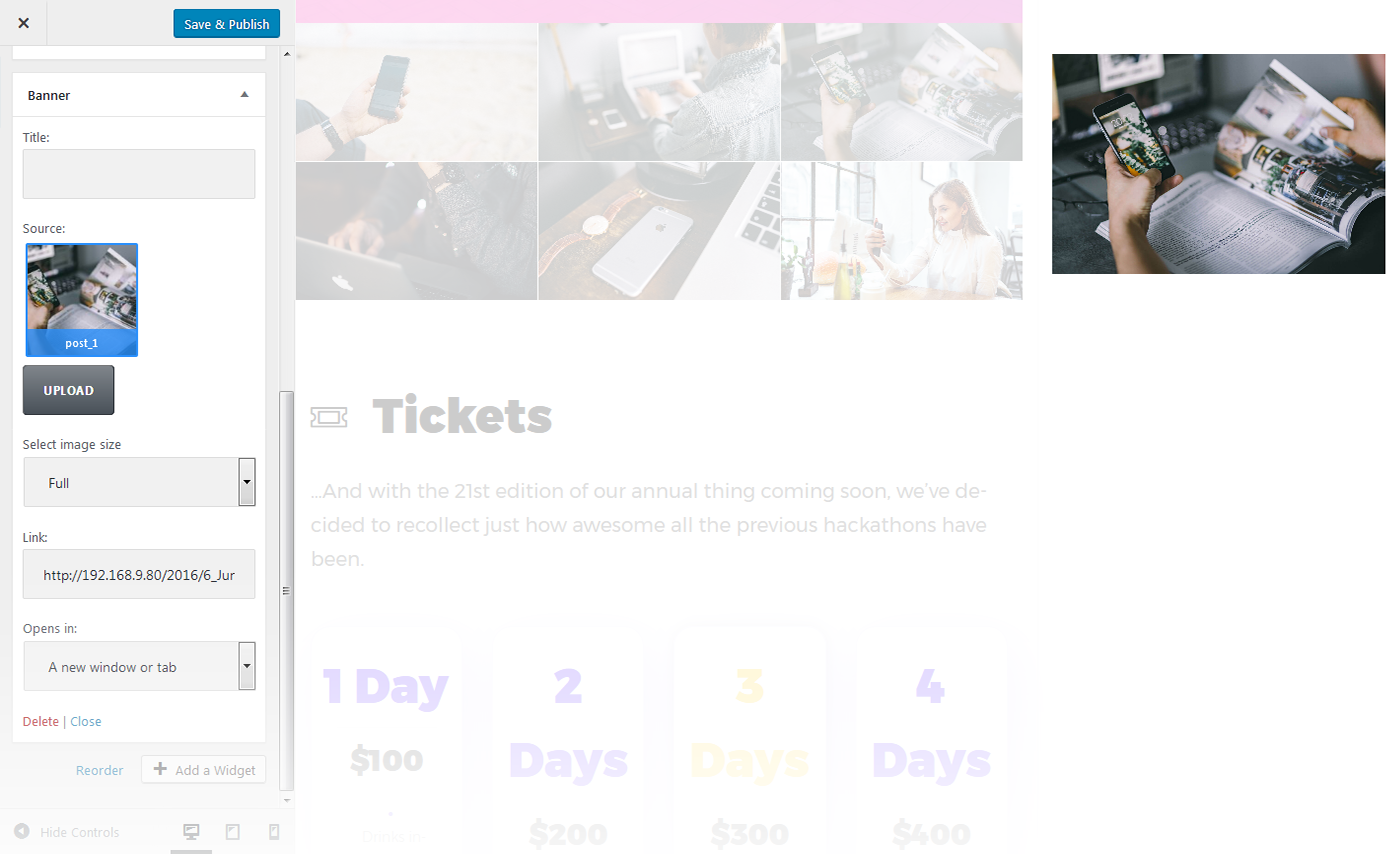Click the Delete widget link
The height and width of the screenshot is (854, 1399).
[41, 721]
